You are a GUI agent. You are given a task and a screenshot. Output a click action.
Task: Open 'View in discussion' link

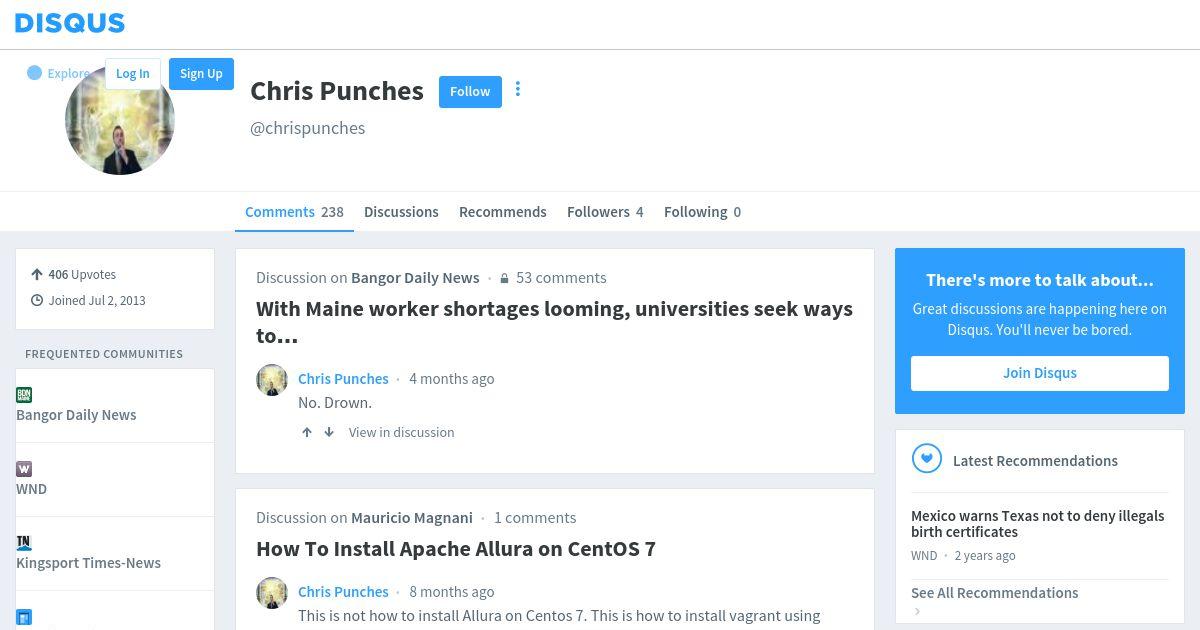click(401, 432)
